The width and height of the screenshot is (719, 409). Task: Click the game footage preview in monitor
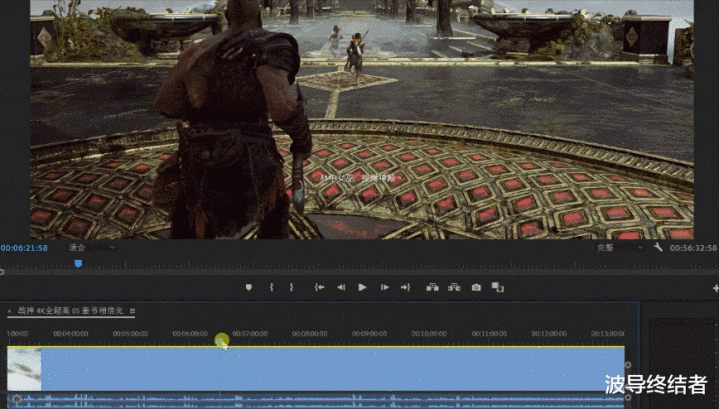click(x=362, y=119)
